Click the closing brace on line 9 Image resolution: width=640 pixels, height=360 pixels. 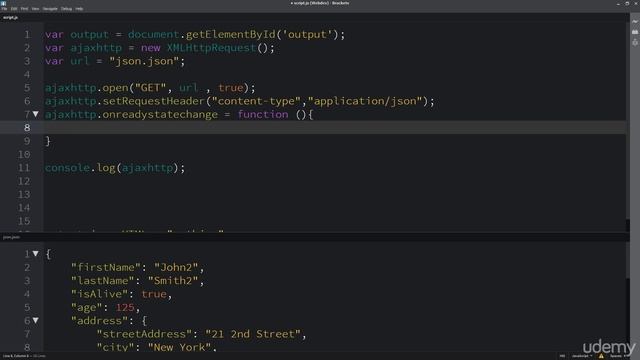(x=48, y=141)
